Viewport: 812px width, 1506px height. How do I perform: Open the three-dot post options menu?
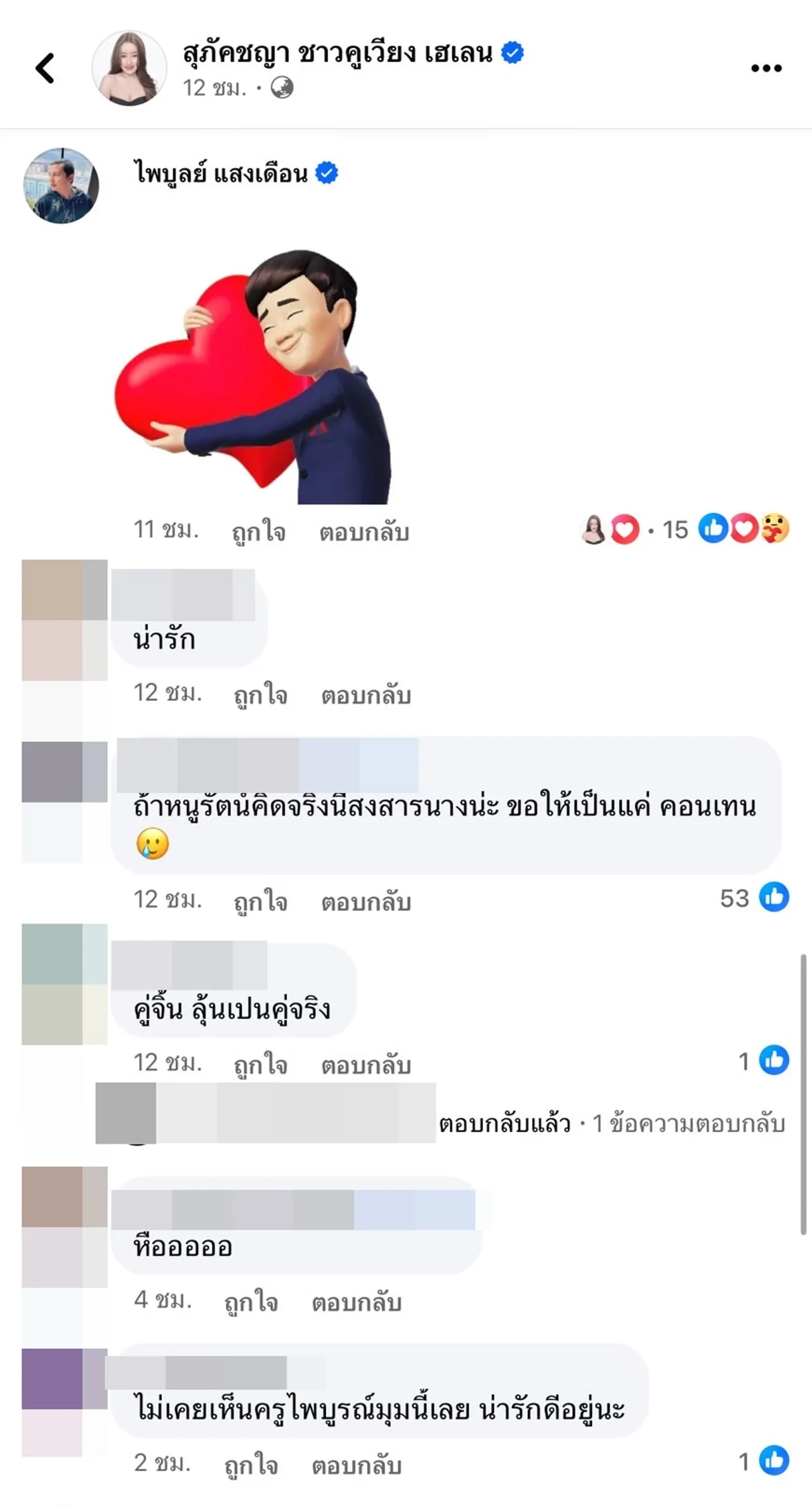pyautogui.click(x=766, y=68)
